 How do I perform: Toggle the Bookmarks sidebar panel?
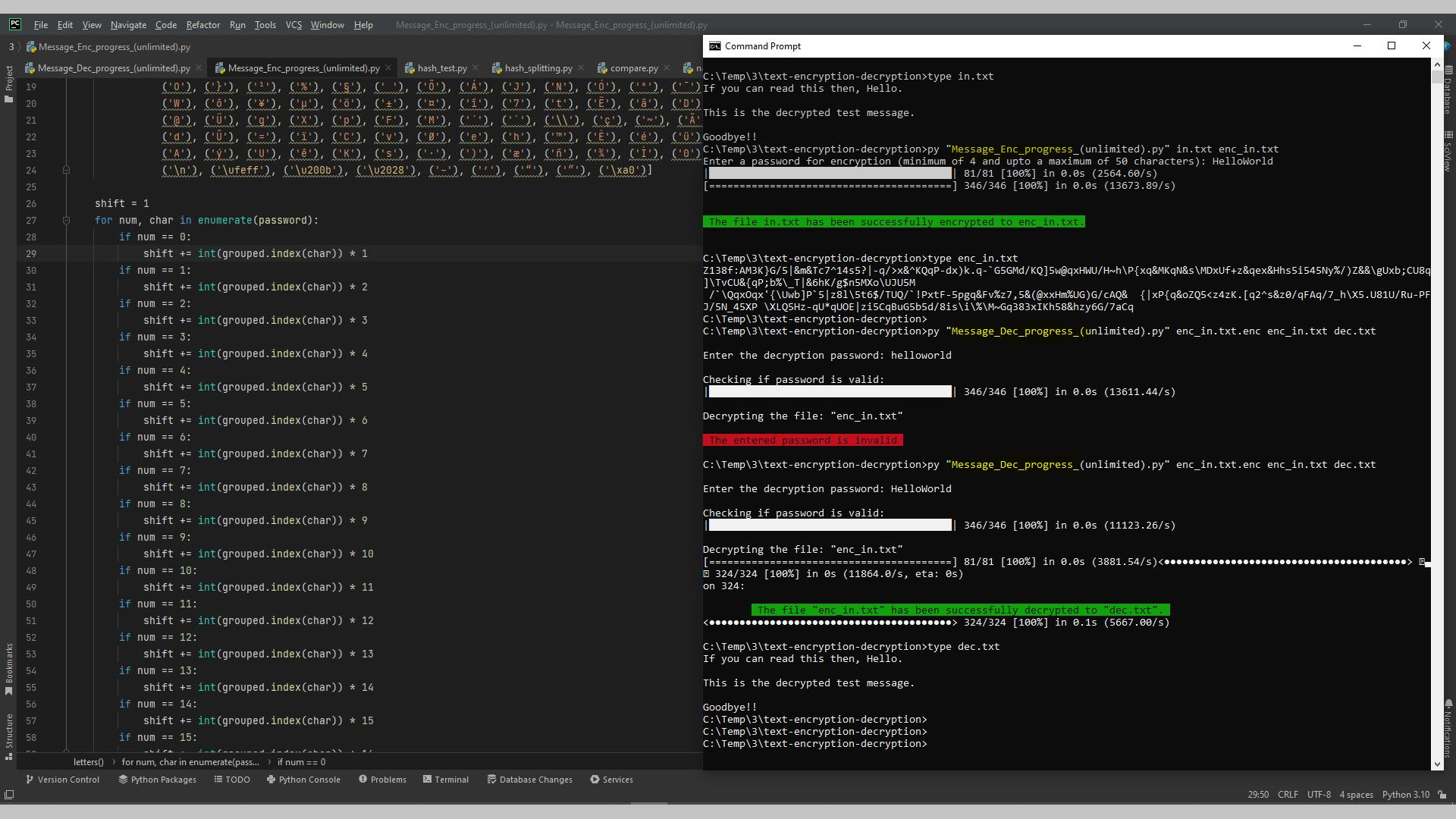click(9, 669)
